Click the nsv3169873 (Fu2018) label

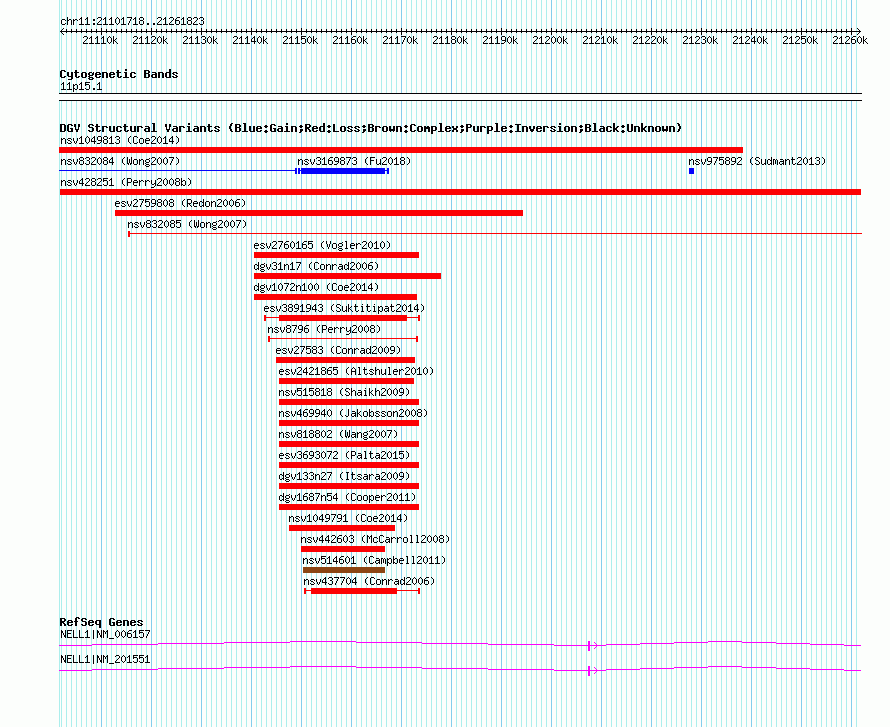click(x=354, y=161)
